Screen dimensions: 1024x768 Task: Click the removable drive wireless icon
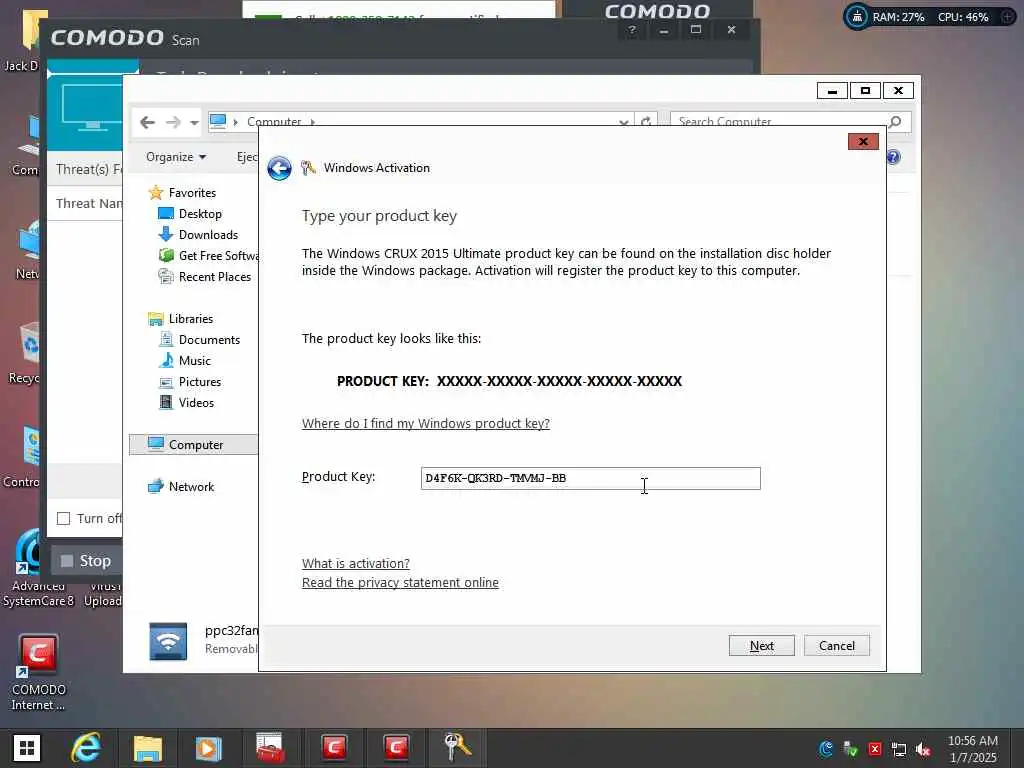[x=168, y=641]
